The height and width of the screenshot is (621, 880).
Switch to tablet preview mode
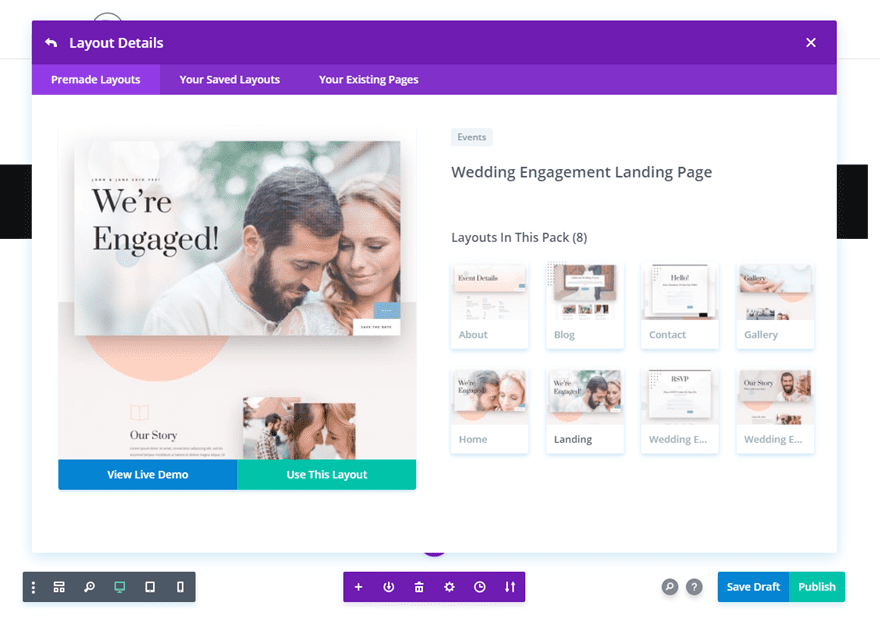(149, 587)
